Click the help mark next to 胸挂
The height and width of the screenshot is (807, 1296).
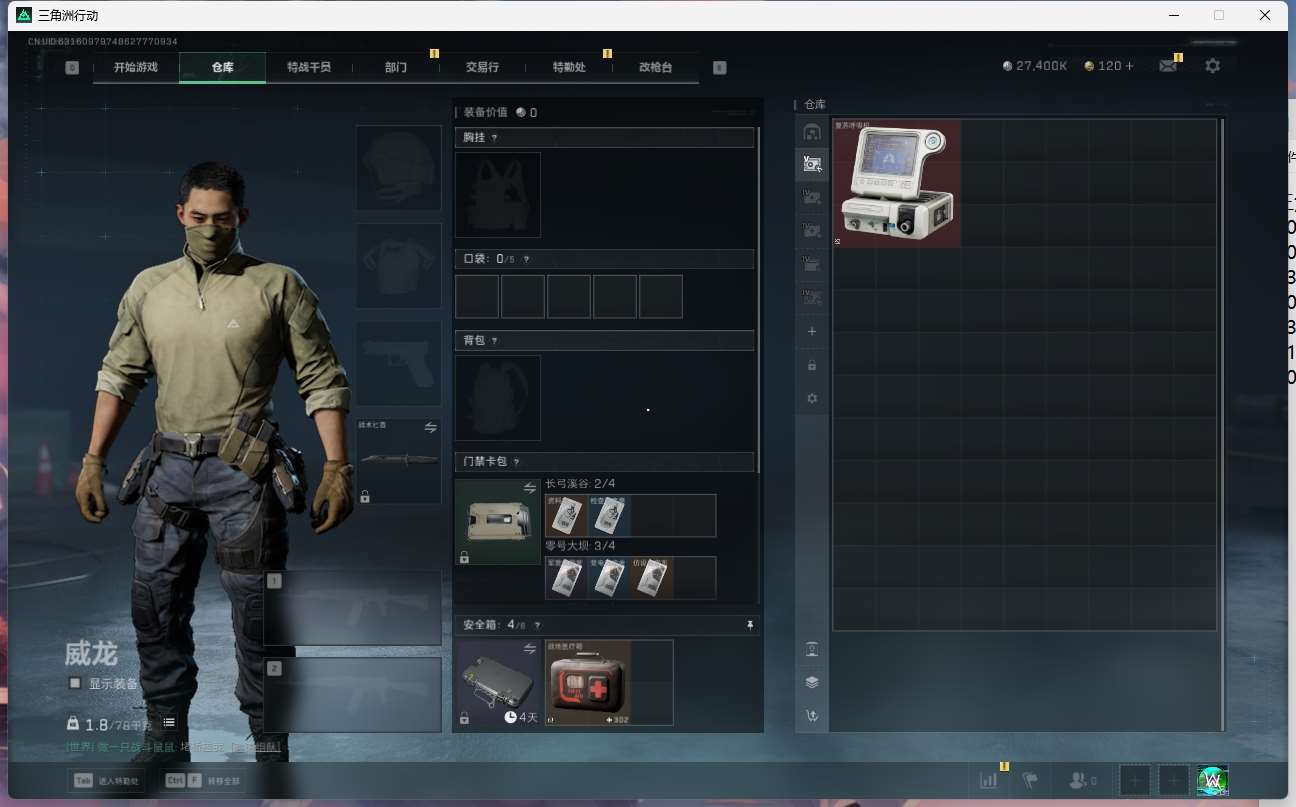coord(494,138)
